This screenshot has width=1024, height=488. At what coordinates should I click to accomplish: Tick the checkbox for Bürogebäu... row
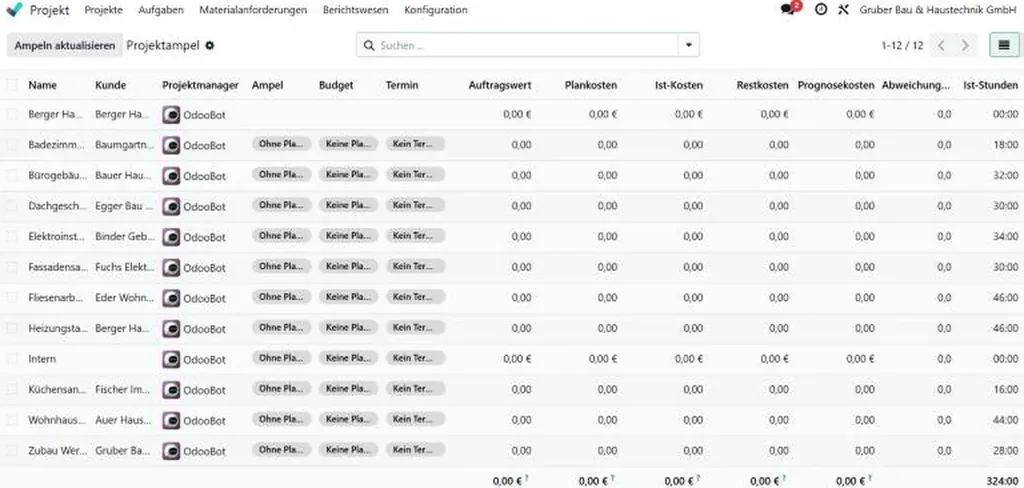[x=12, y=176]
